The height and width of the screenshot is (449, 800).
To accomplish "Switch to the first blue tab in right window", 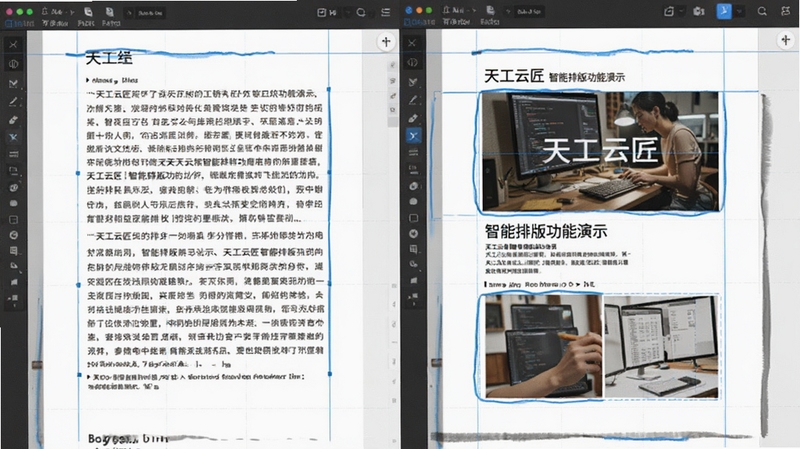I will point(418,22).
